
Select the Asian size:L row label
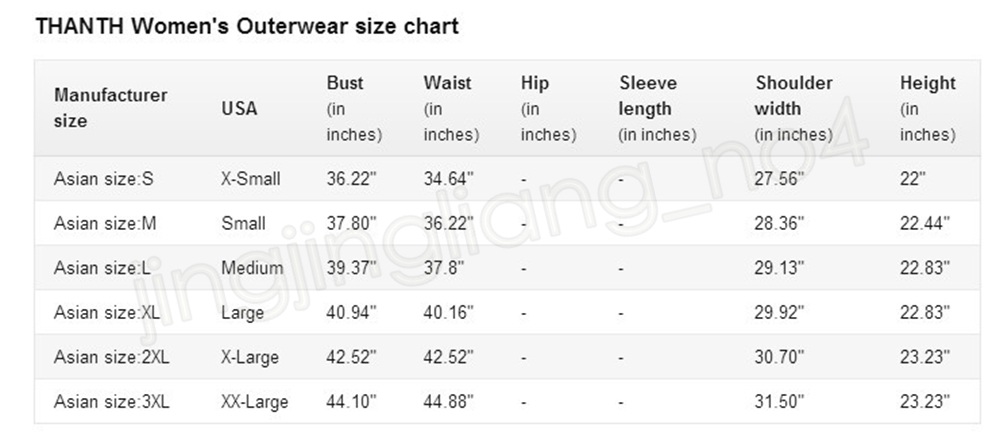point(102,268)
